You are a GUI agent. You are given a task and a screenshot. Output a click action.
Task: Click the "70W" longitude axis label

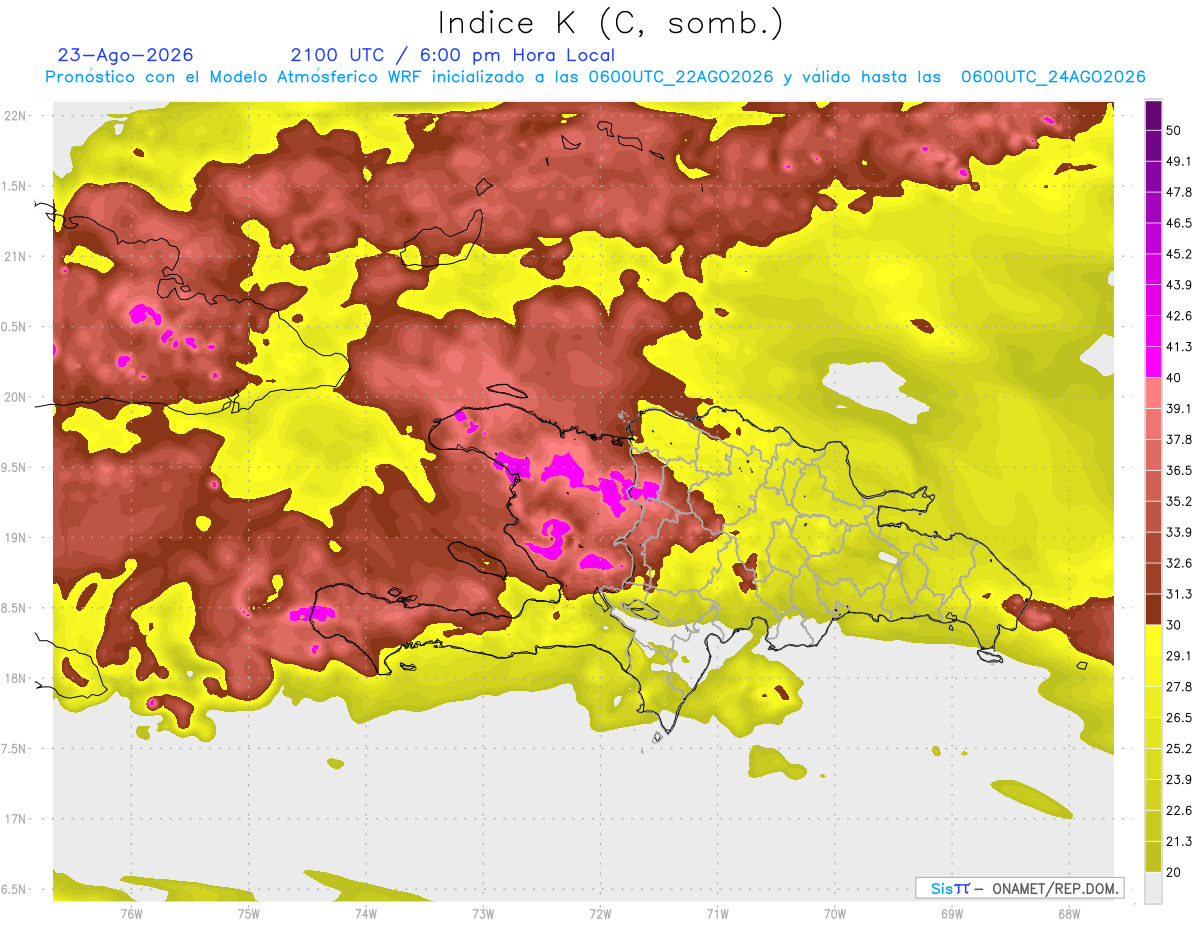click(834, 914)
